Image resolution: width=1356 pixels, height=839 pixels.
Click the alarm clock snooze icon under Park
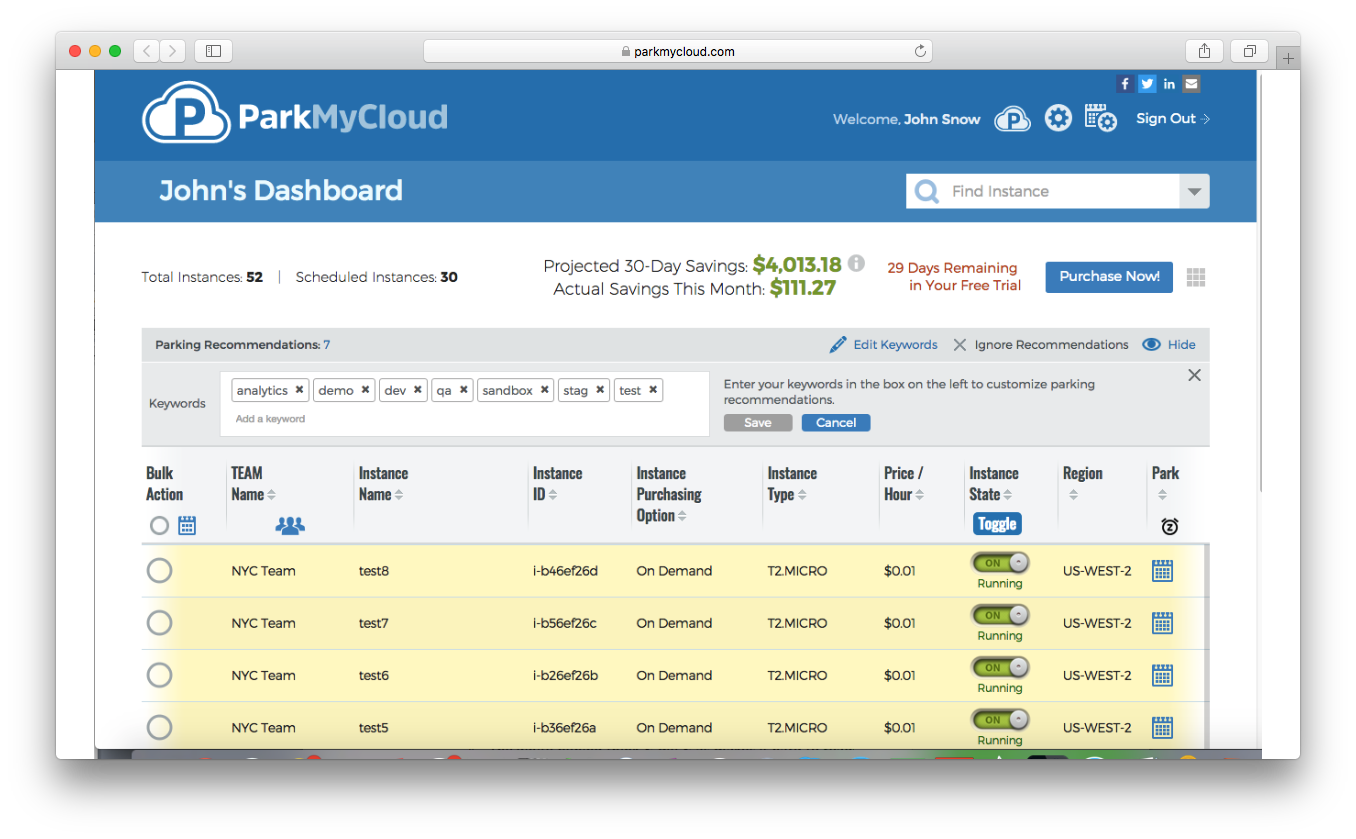click(1169, 526)
